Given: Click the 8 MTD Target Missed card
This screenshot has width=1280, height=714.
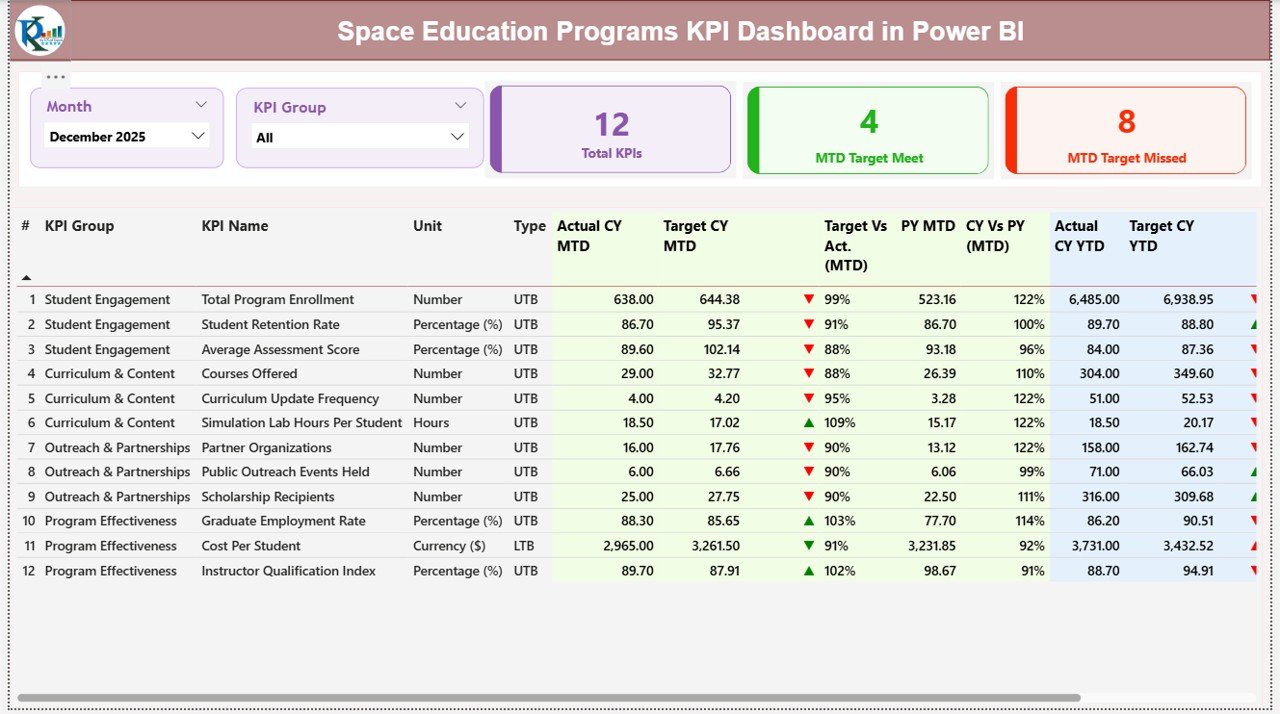Looking at the screenshot, I should (1126, 130).
